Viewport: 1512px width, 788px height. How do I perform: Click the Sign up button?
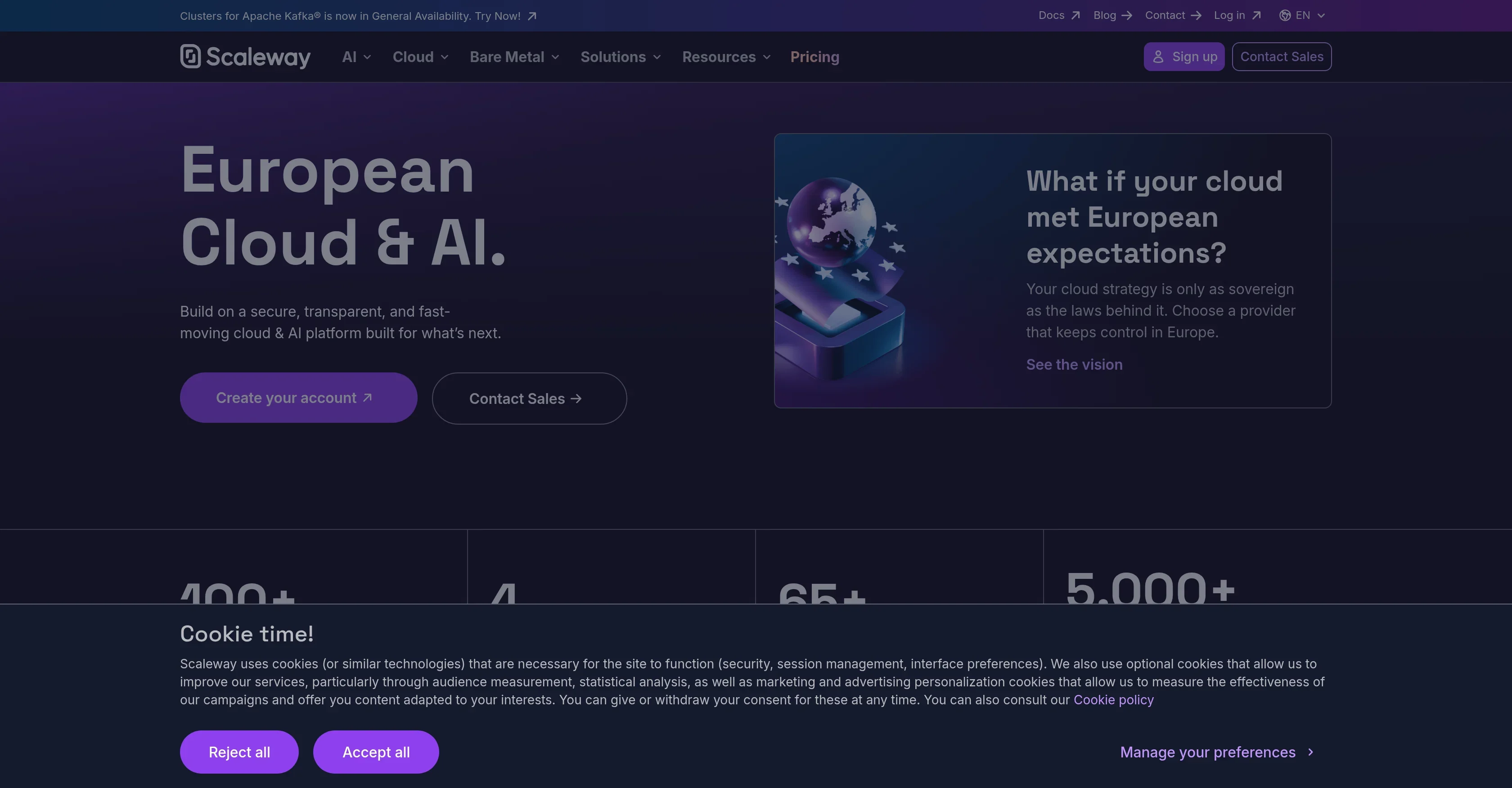click(x=1184, y=56)
